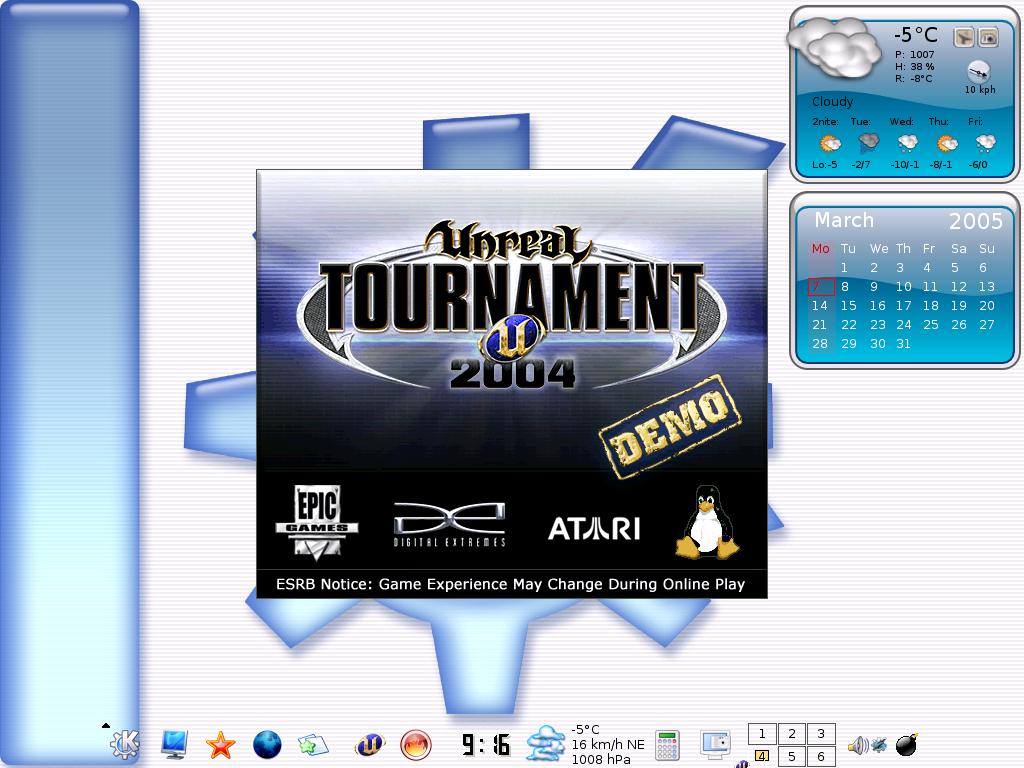Open the orange star launcher
1024x768 pixels.
(220, 745)
